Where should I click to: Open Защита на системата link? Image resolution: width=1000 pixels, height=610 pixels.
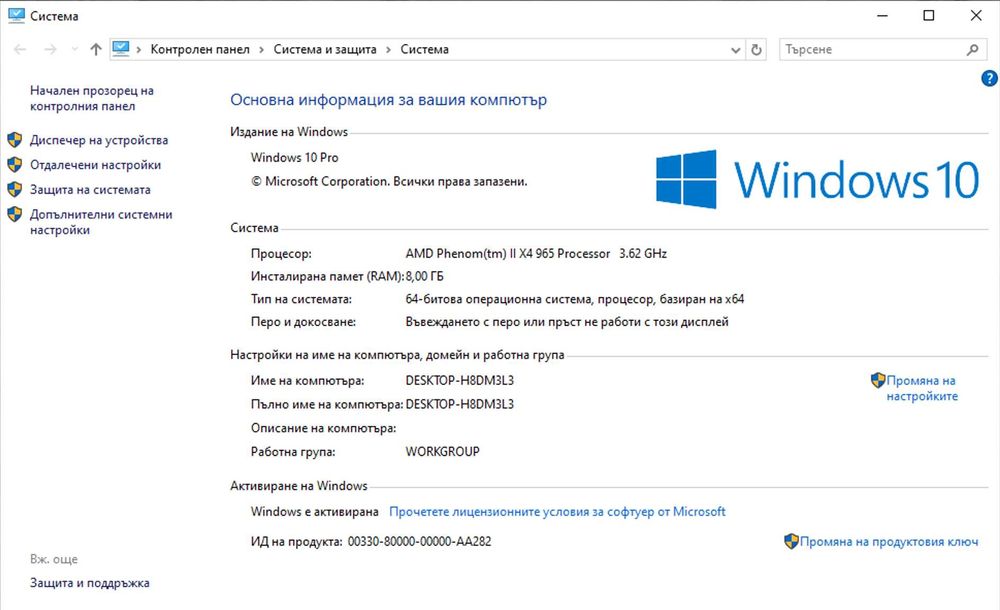point(90,190)
